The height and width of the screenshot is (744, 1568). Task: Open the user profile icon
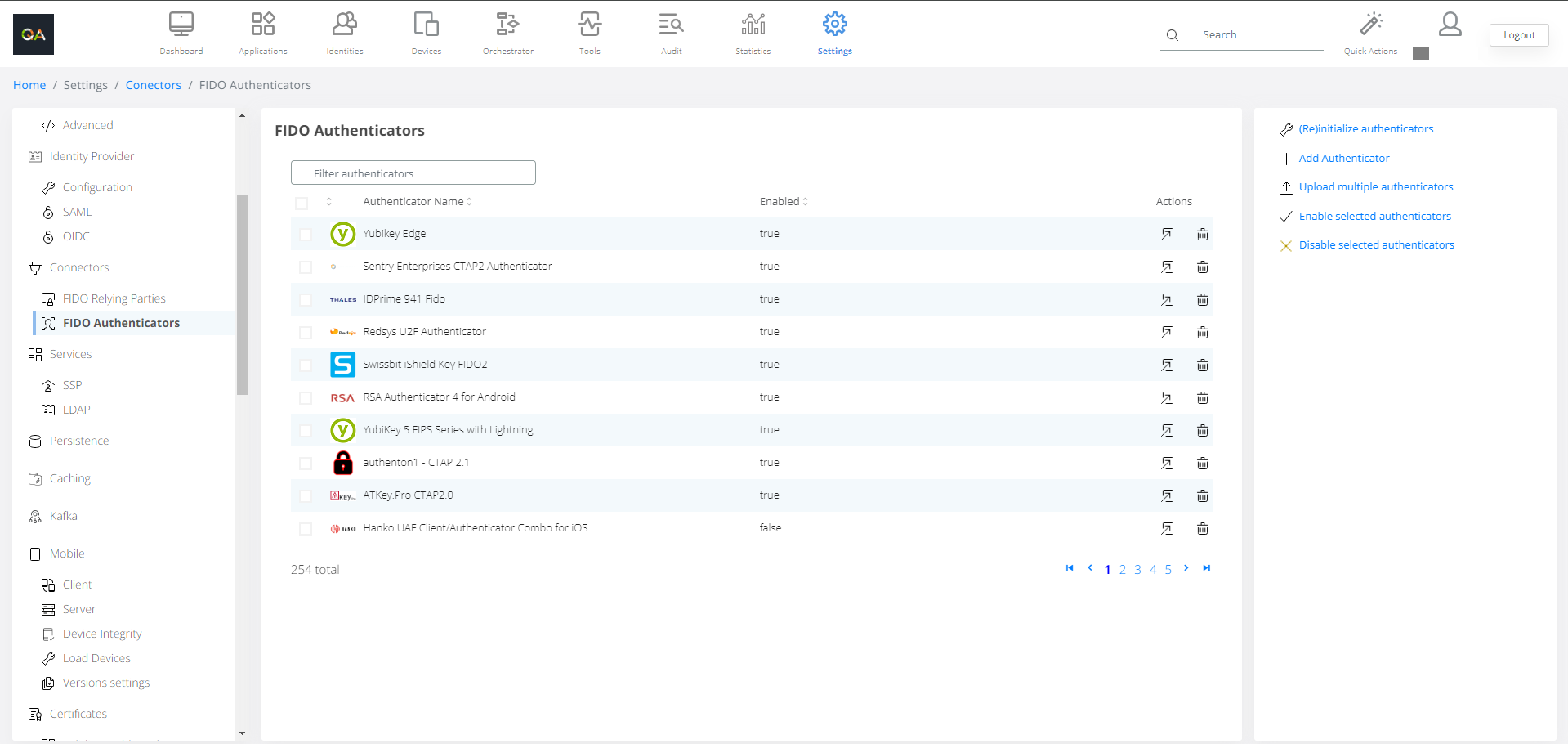1450,25
